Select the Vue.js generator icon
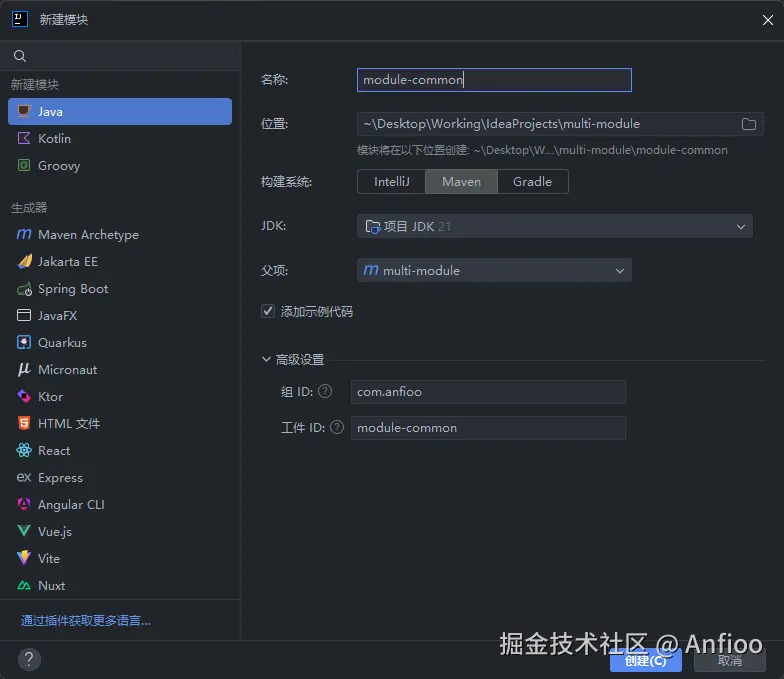Viewport: 784px width, 679px height. pos(24,531)
